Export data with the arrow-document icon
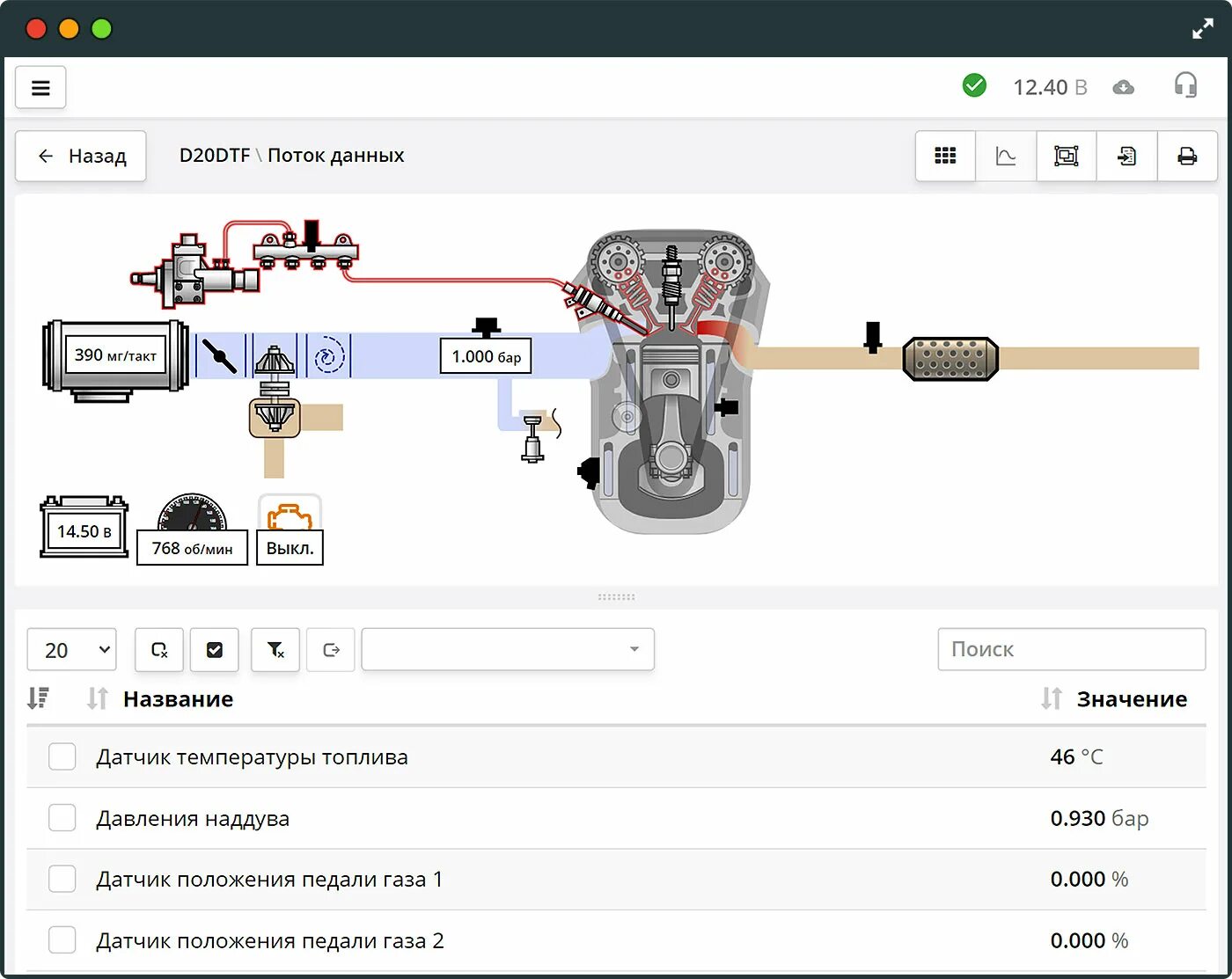This screenshot has width=1232, height=979. (x=1127, y=156)
